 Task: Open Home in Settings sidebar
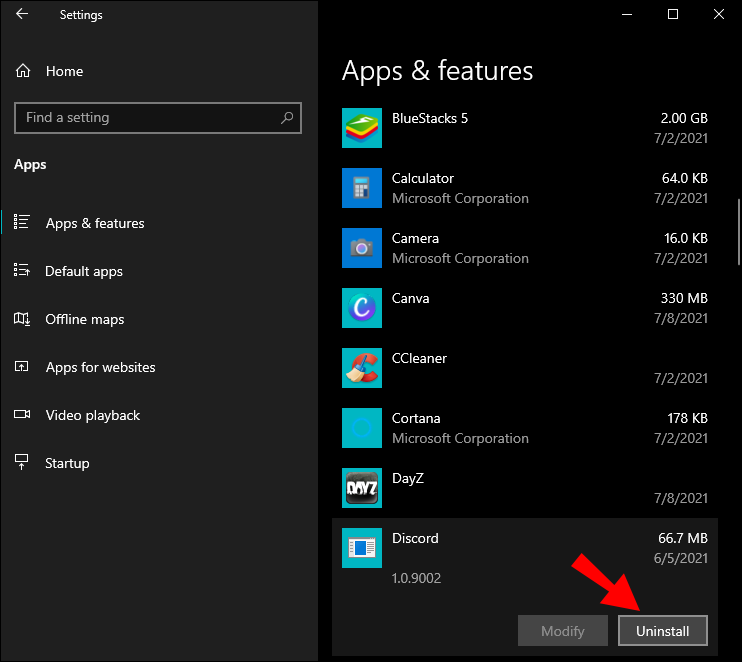click(64, 71)
